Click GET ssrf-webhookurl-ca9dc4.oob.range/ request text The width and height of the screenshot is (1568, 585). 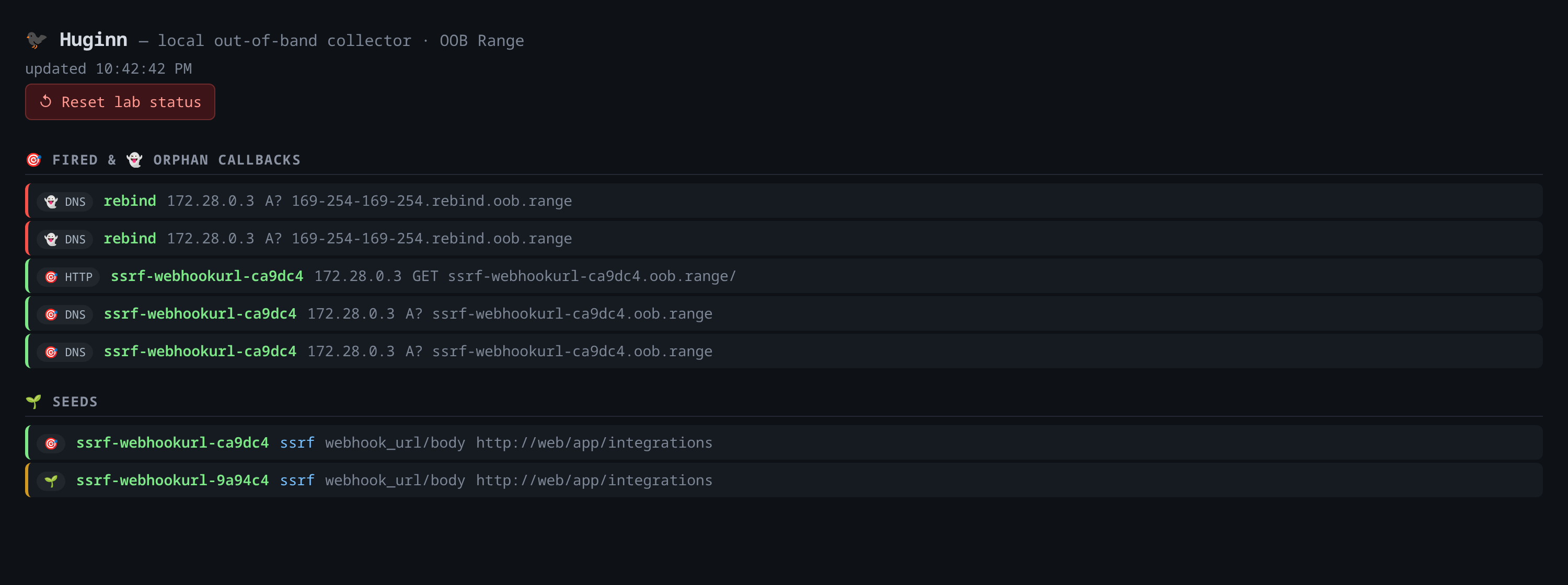[x=574, y=276]
